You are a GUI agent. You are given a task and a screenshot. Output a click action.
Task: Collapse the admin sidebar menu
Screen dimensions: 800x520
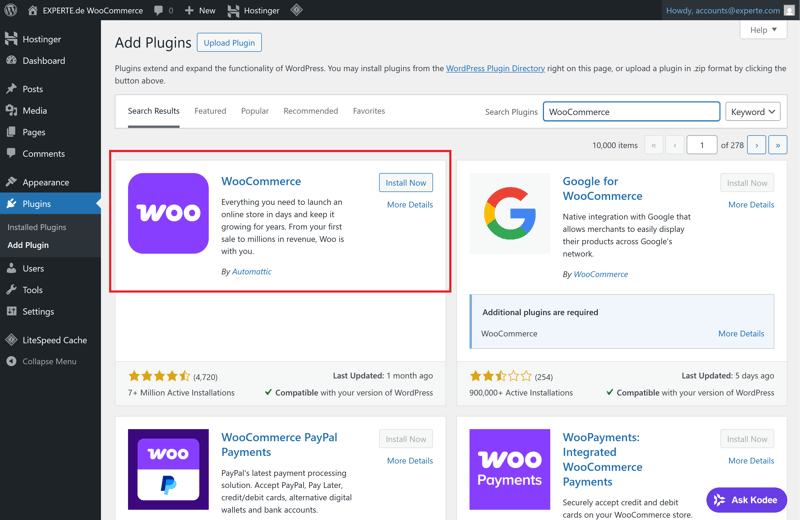tap(48, 361)
